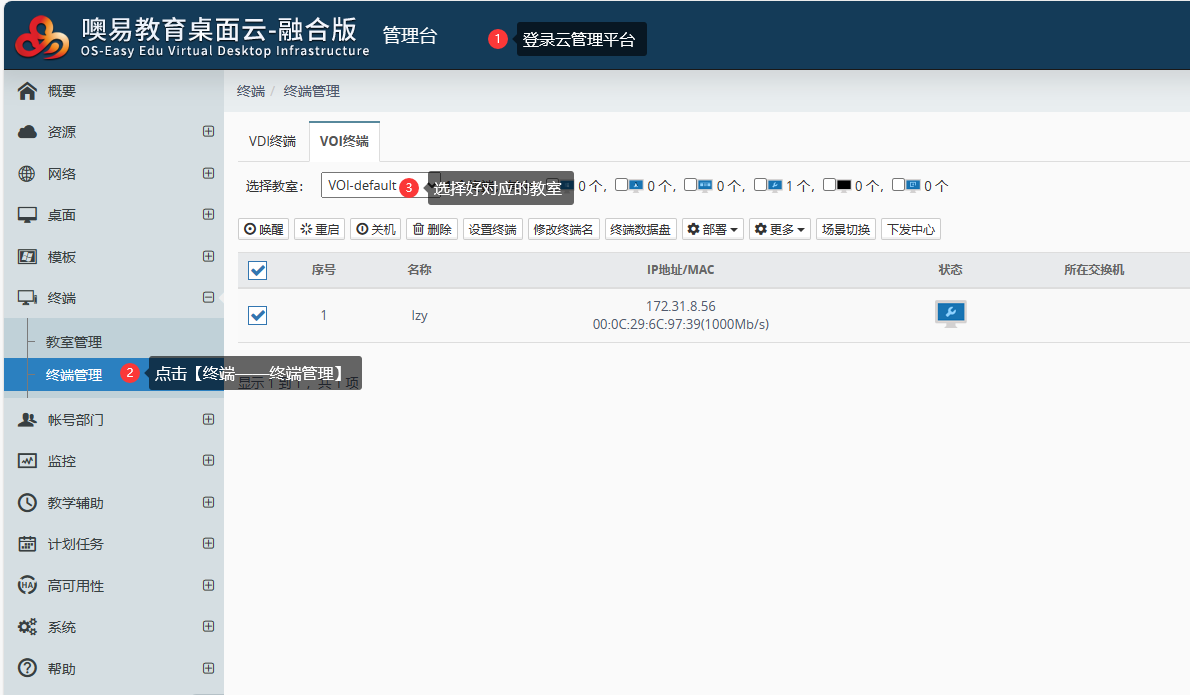
Task: Click the 终端 breadcrumb link
Action: 250,91
